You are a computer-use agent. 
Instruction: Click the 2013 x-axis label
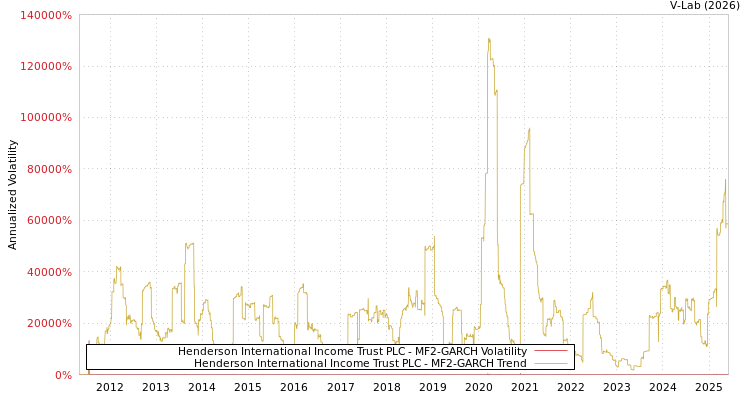156,387
